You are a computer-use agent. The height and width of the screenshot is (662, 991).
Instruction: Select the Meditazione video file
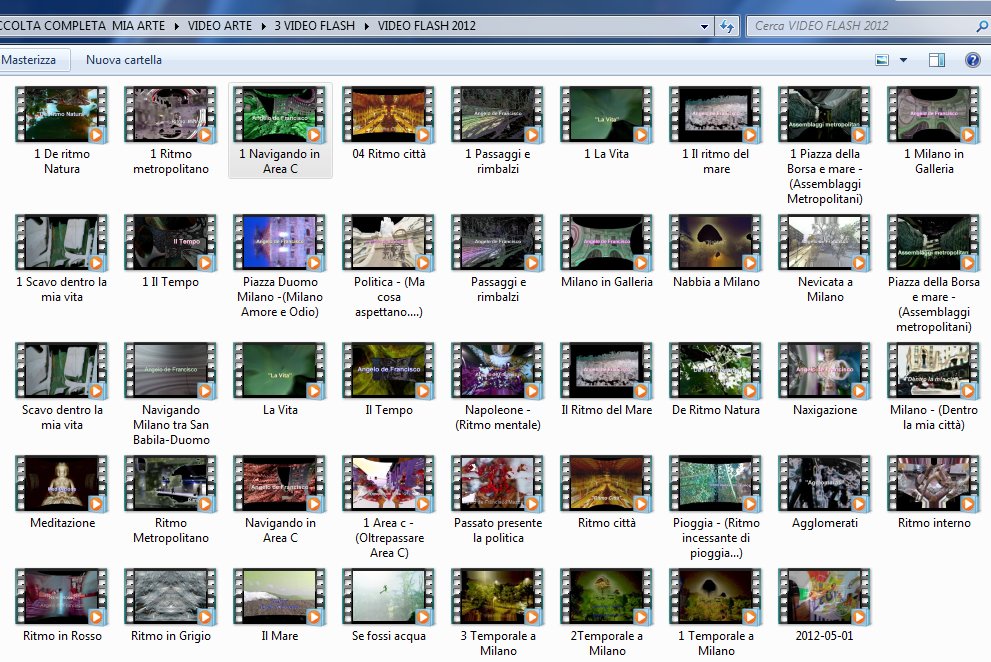[62, 485]
